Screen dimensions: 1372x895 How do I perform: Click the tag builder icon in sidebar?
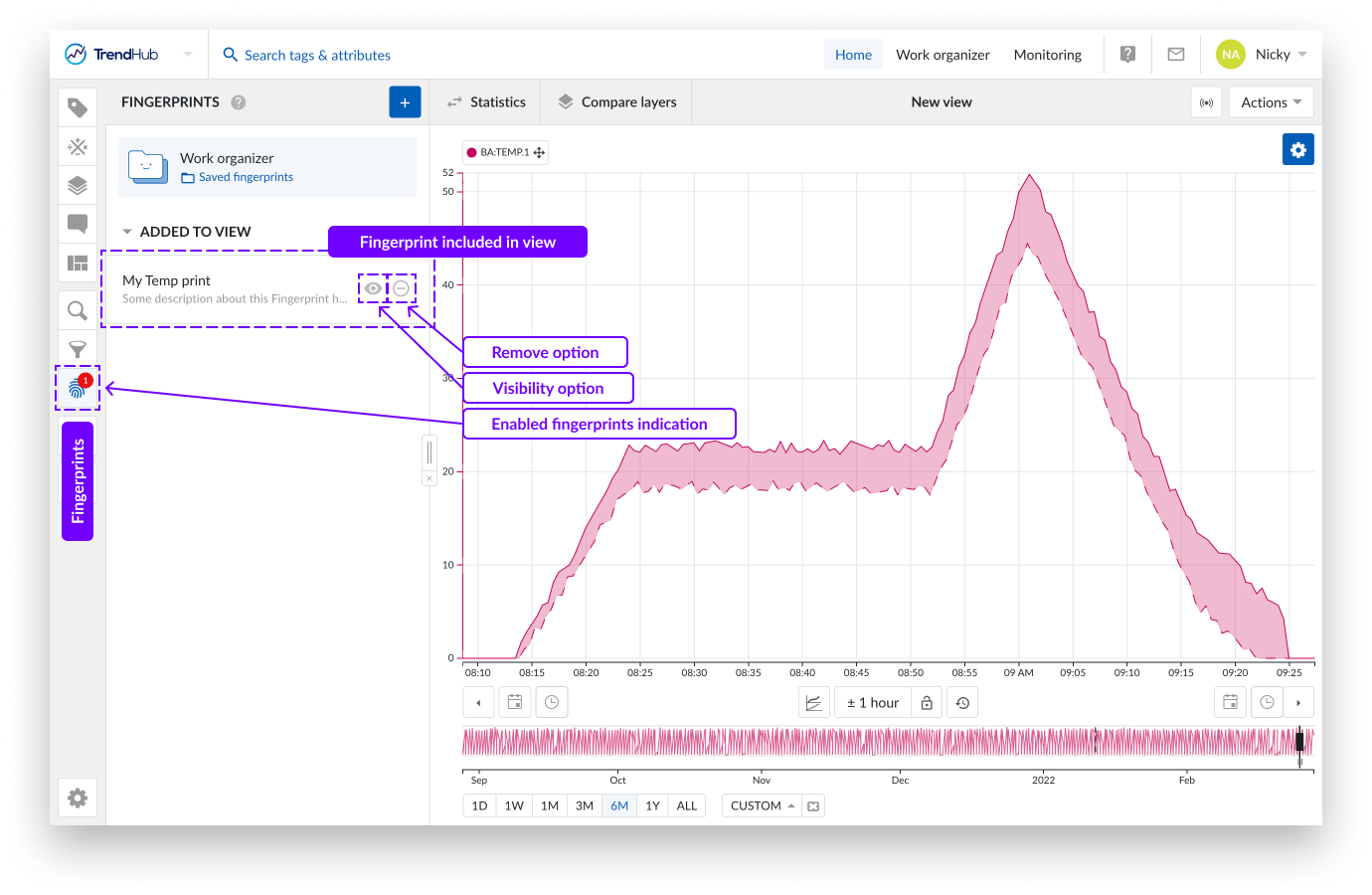click(78, 147)
